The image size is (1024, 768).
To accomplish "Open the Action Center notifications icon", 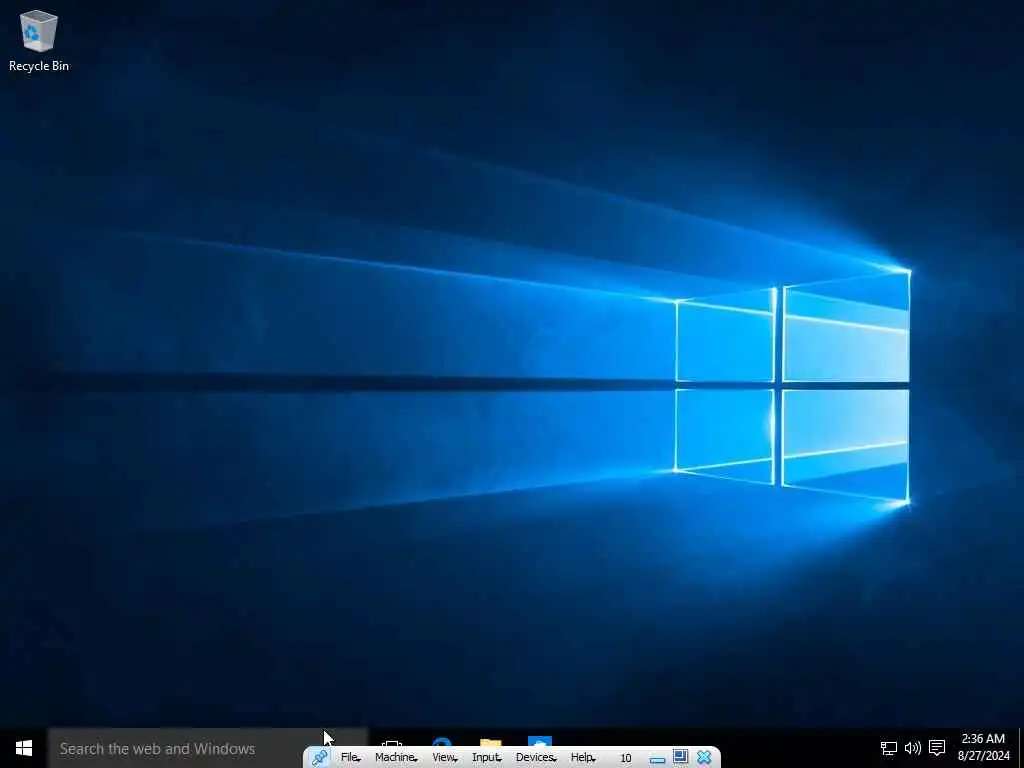I will point(937,748).
